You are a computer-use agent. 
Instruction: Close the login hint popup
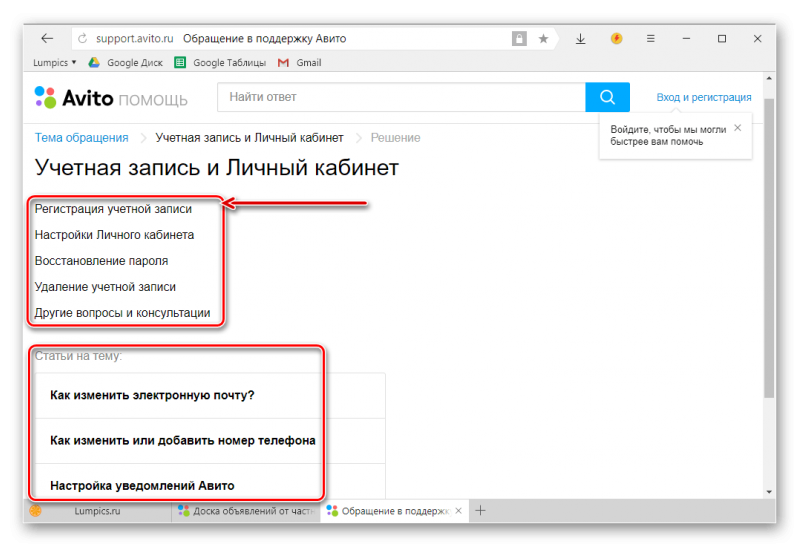tap(738, 128)
